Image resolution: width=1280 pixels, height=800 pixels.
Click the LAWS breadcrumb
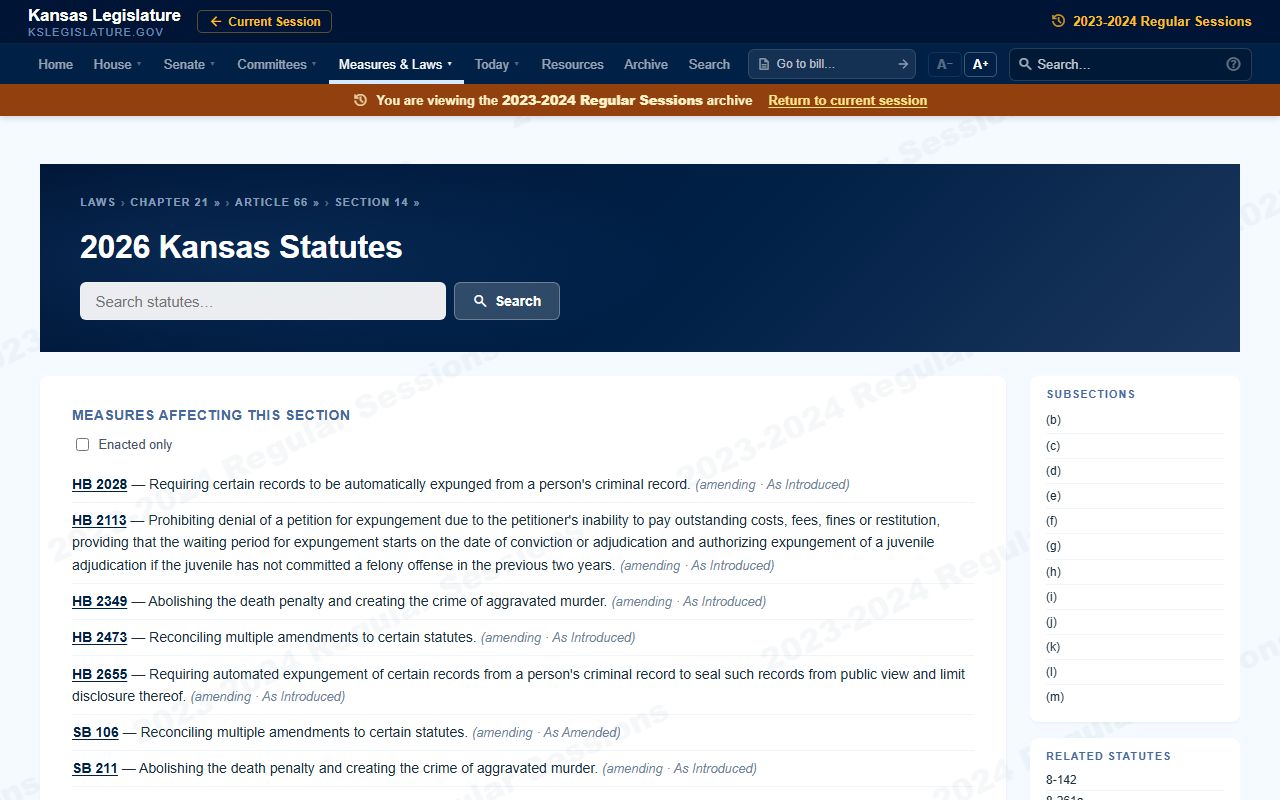tap(98, 202)
